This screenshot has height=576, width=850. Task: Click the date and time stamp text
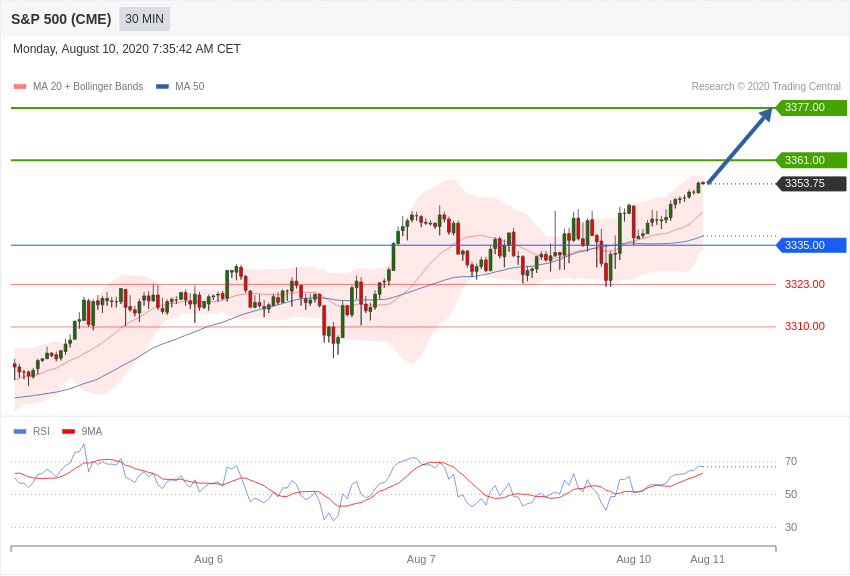coord(127,49)
